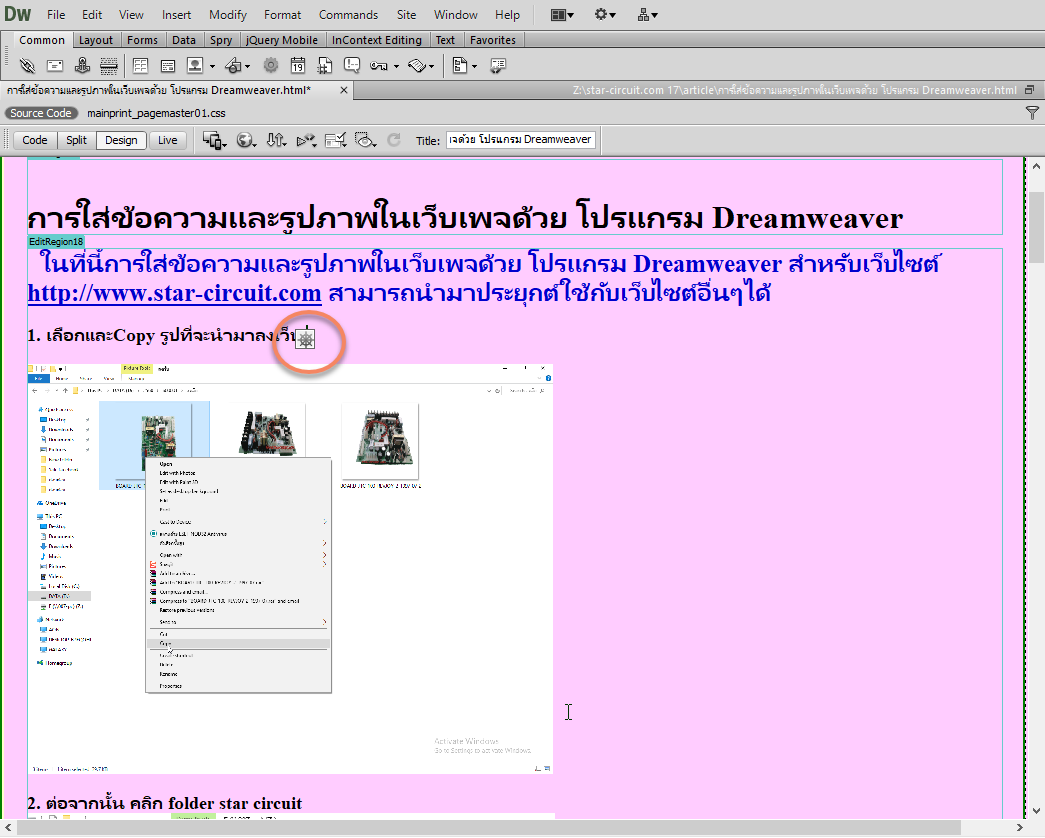Viewport: 1045px width, 838px height.
Task: Click the Head key icon
Action: click(x=379, y=65)
